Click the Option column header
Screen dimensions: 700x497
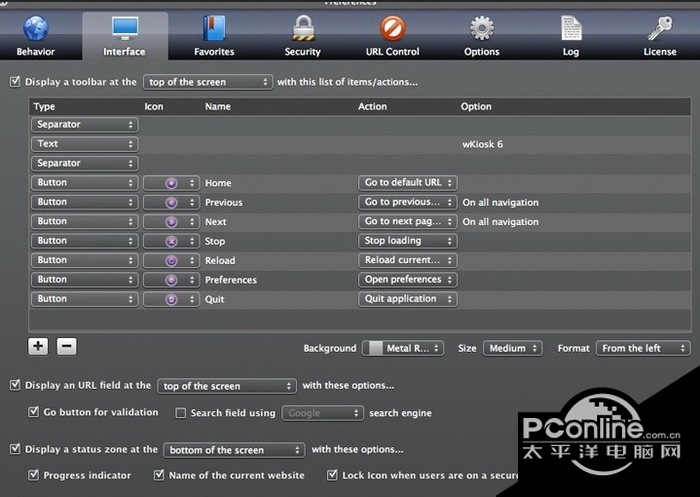pyautogui.click(x=476, y=107)
